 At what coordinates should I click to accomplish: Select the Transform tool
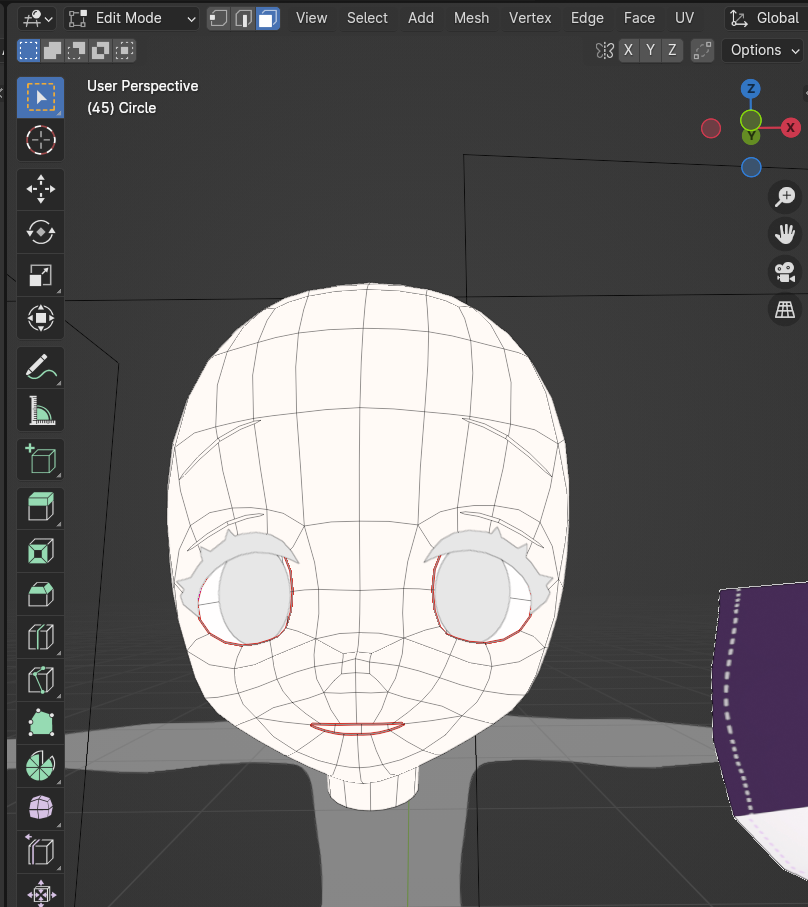40,318
